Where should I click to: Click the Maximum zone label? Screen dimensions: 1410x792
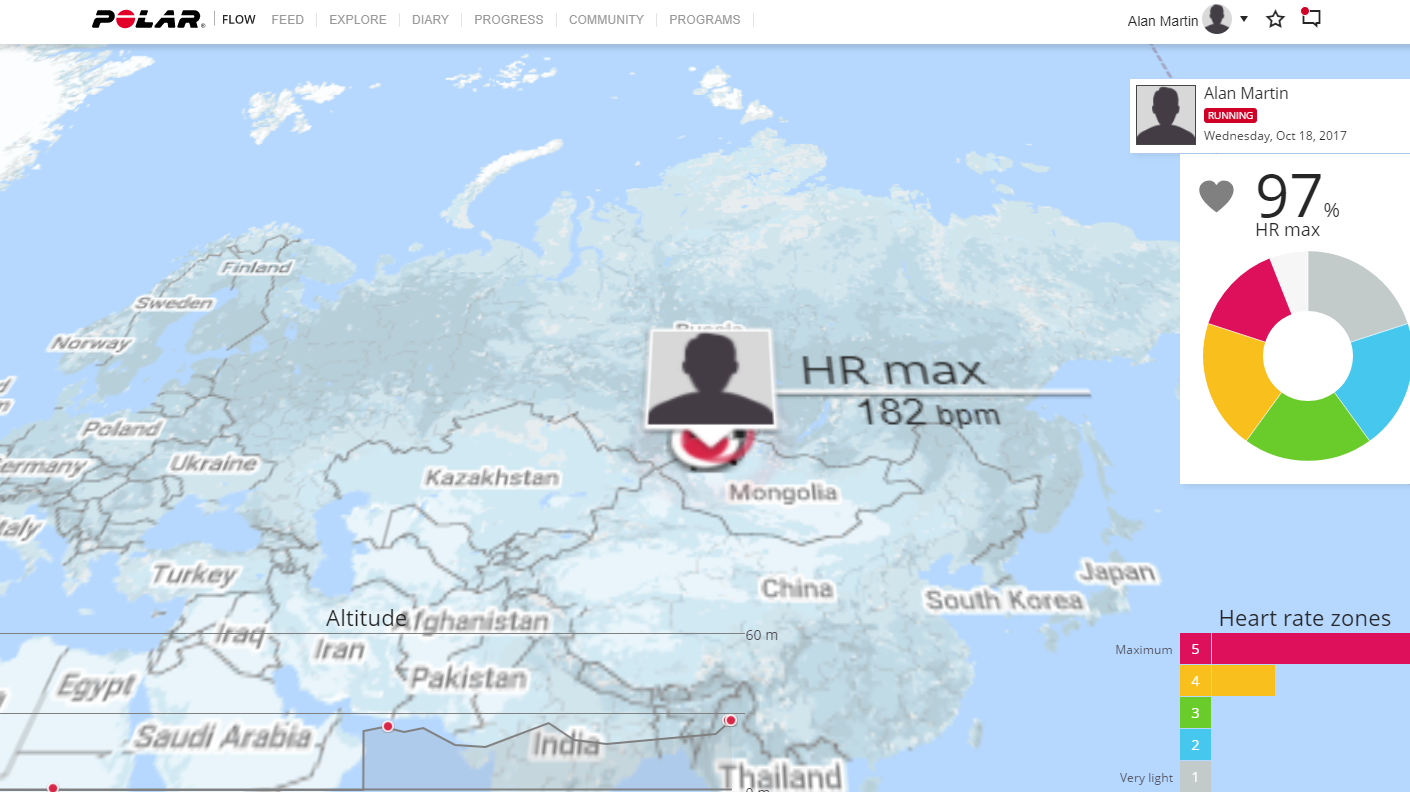(x=1144, y=650)
